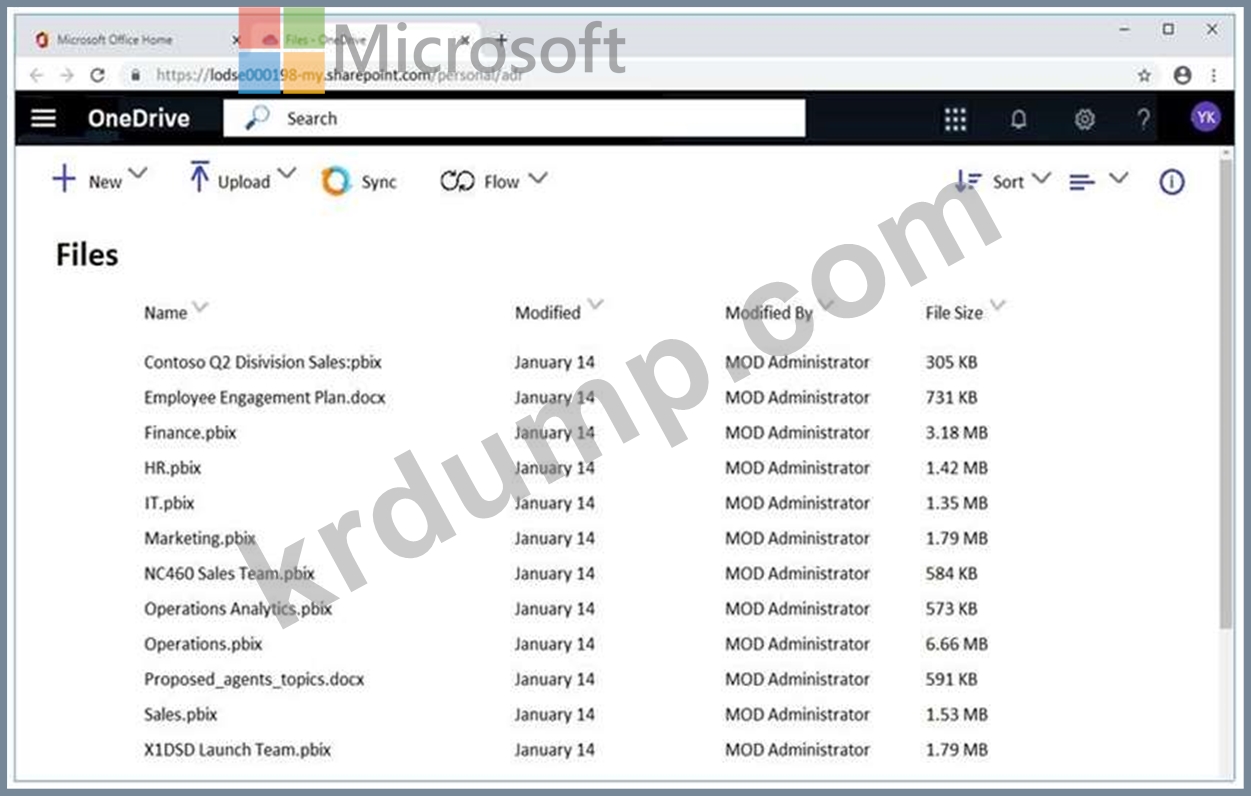Click the search magnifier icon
The height and width of the screenshot is (796, 1251).
257,118
